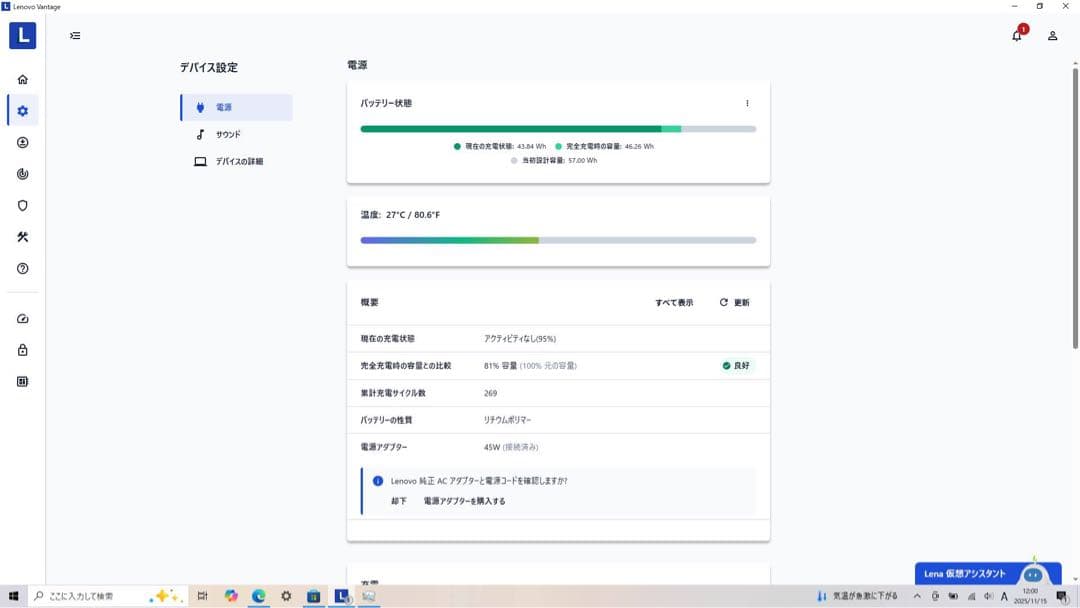Open the Home page in sidebar
Screen dimensions: 1080x608
coord(22,79)
